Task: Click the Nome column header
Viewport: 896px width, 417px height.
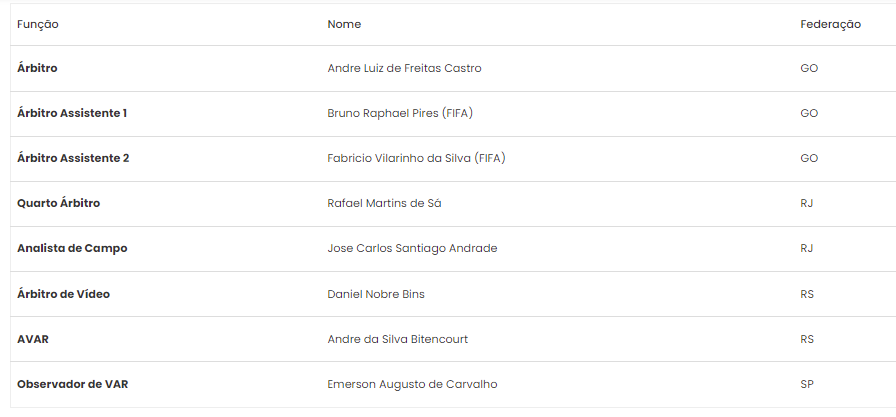Action: 344,25
